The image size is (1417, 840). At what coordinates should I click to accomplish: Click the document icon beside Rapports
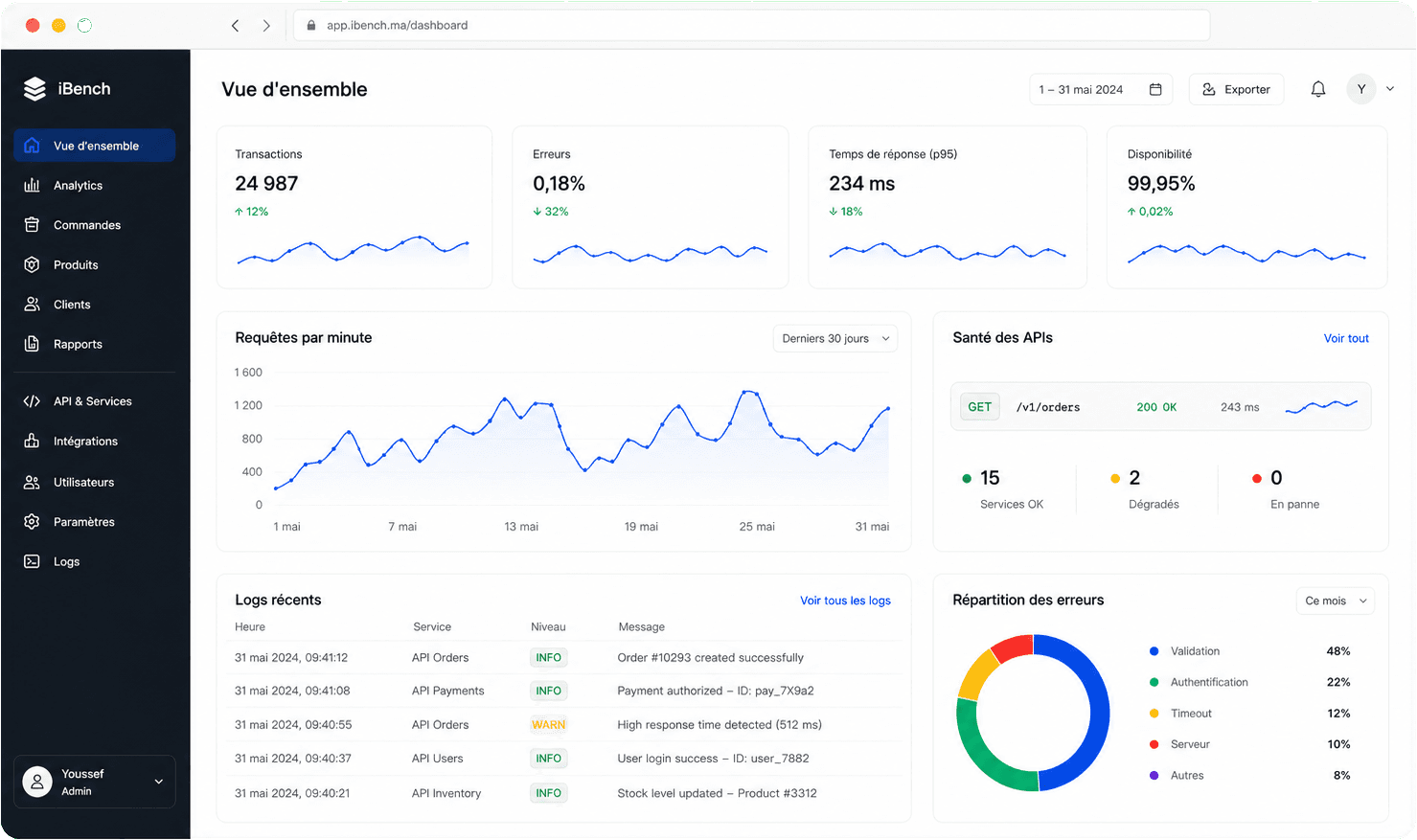tap(32, 344)
